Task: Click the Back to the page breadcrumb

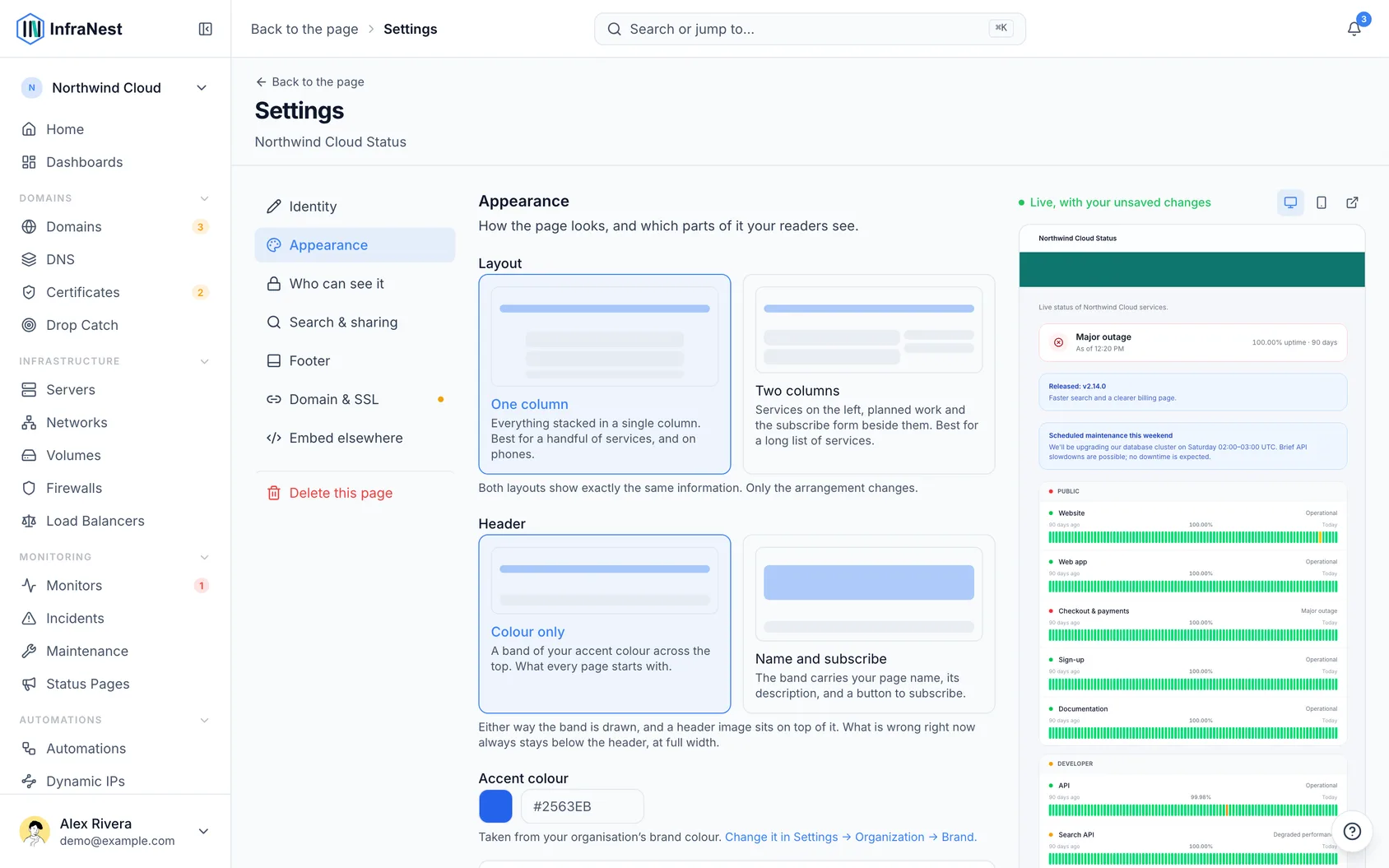Action: coord(304,29)
